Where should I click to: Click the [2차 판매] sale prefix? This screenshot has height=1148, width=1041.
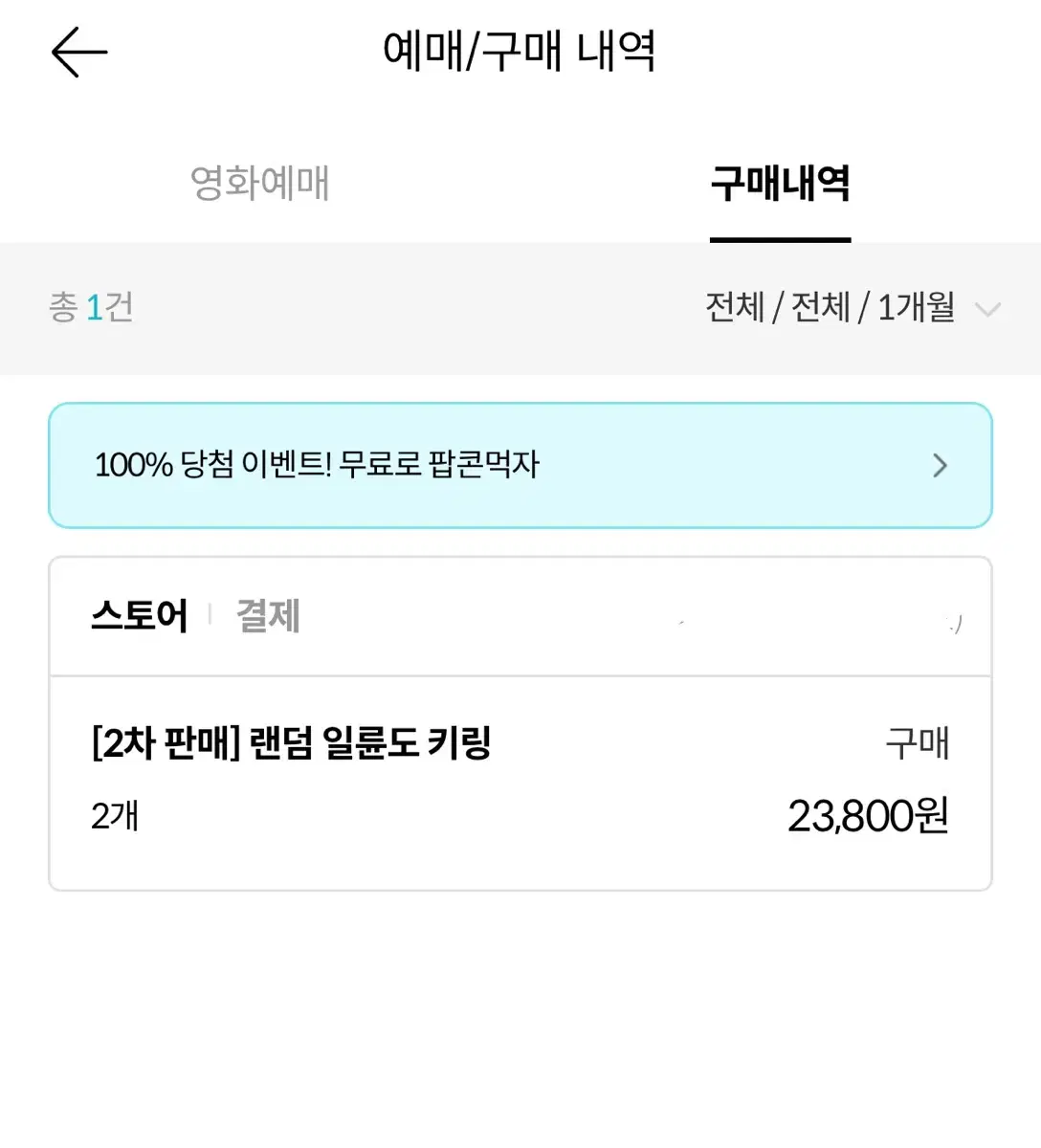165,743
